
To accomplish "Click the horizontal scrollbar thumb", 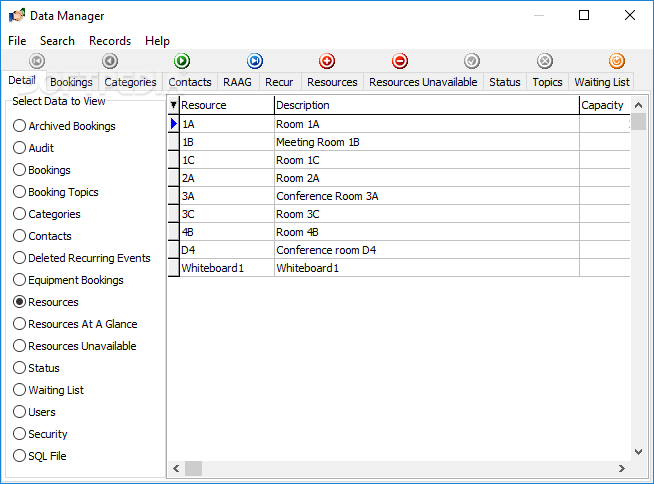I will click(x=194, y=469).
